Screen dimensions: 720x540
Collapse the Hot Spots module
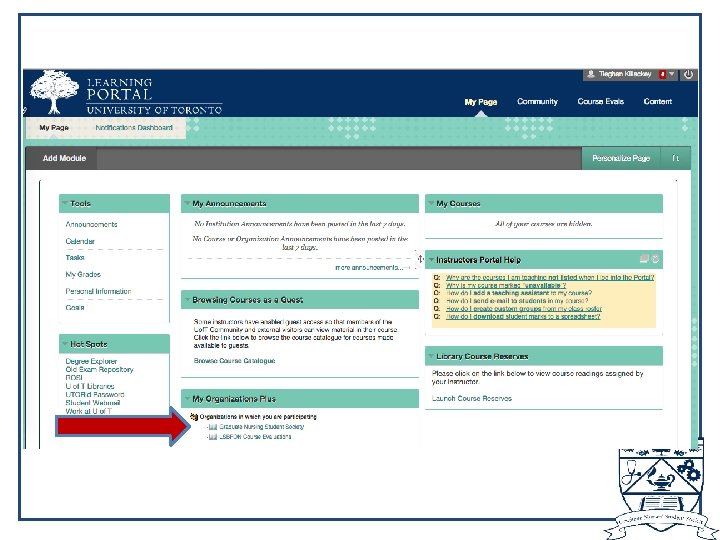click(65, 343)
